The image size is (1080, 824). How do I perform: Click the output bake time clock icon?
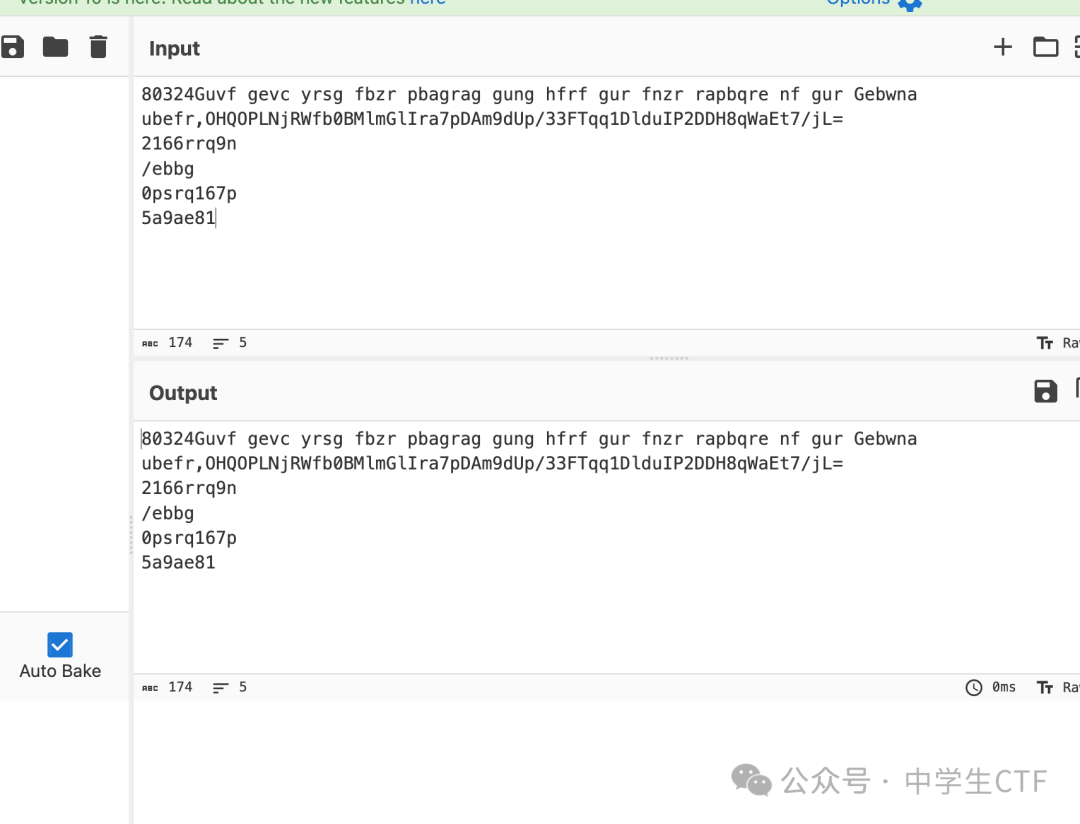(x=973, y=688)
